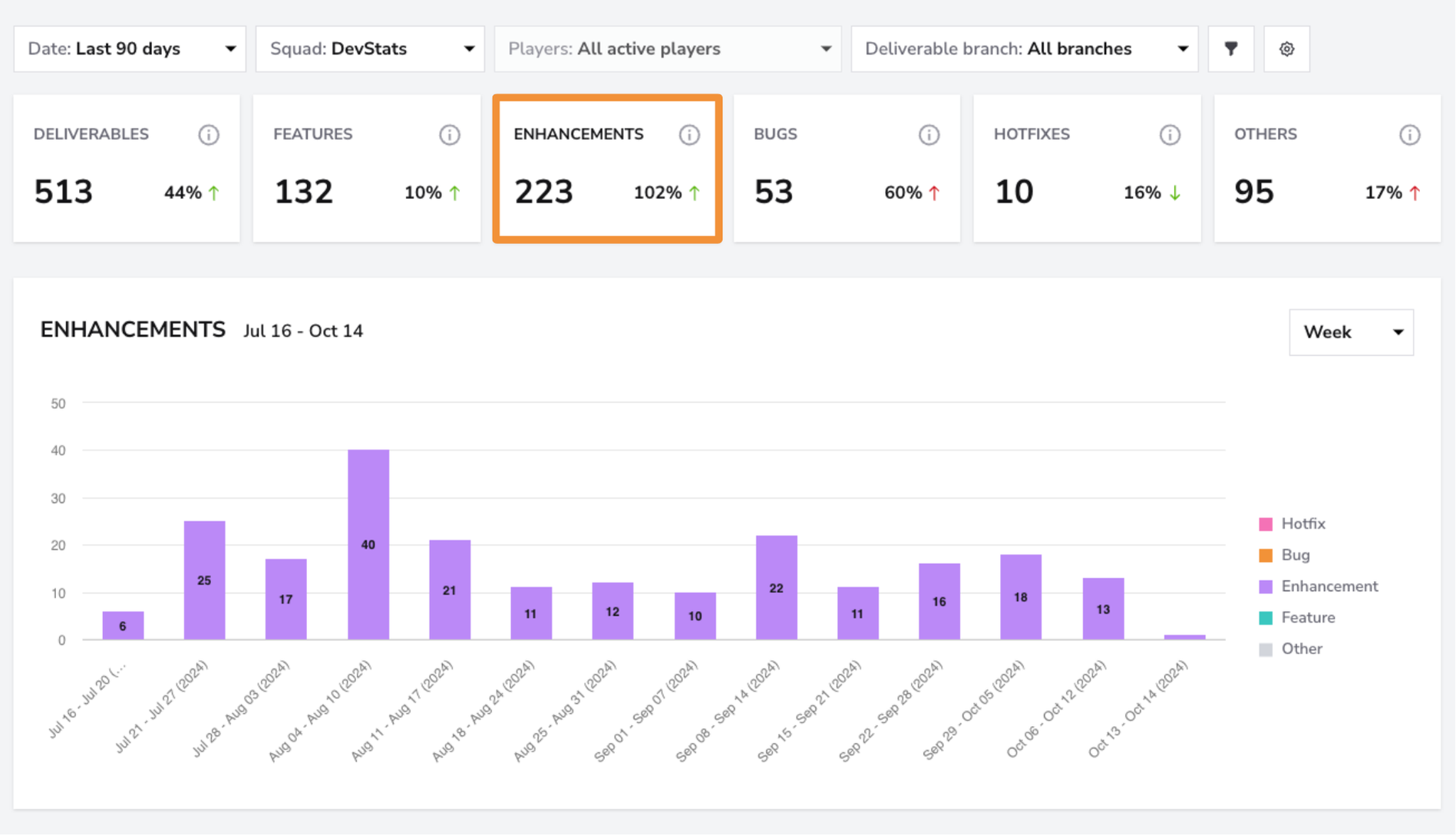Expand the Squad DevStats dropdown
Viewport: 1456px width, 835px height.
point(370,49)
